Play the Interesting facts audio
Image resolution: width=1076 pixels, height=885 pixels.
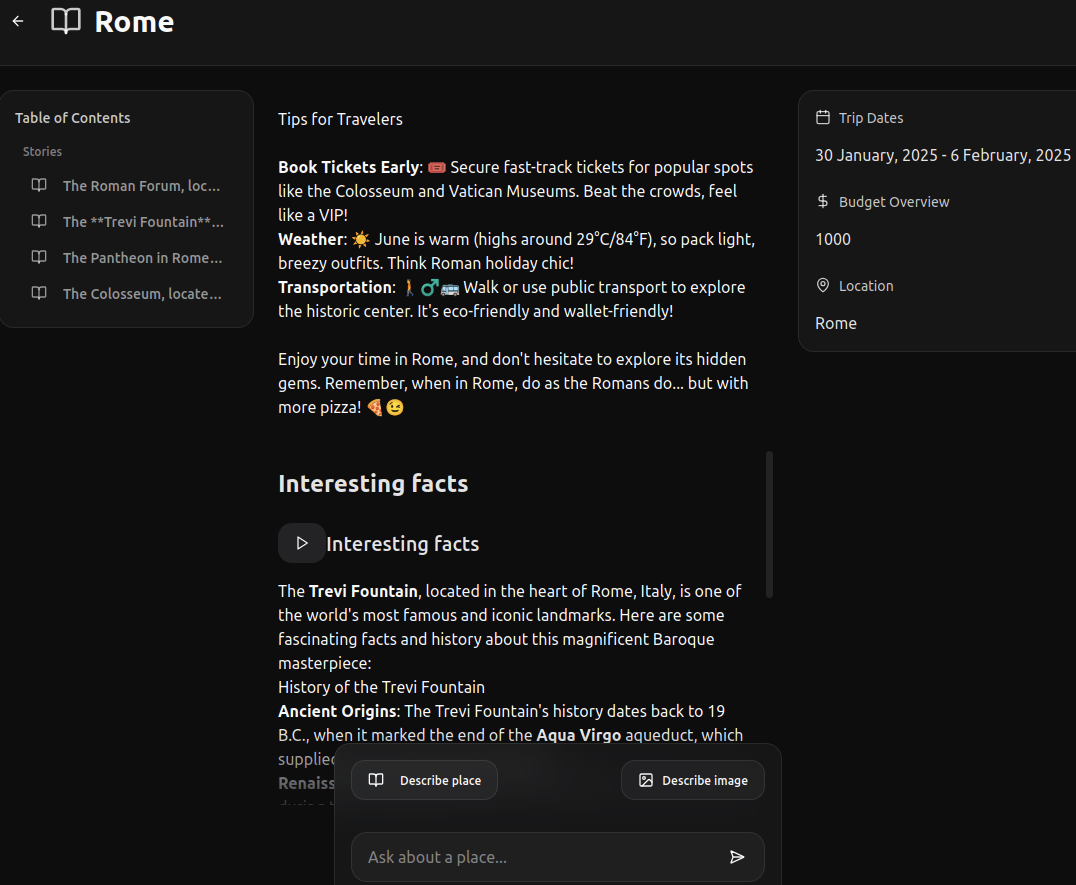click(x=301, y=543)
